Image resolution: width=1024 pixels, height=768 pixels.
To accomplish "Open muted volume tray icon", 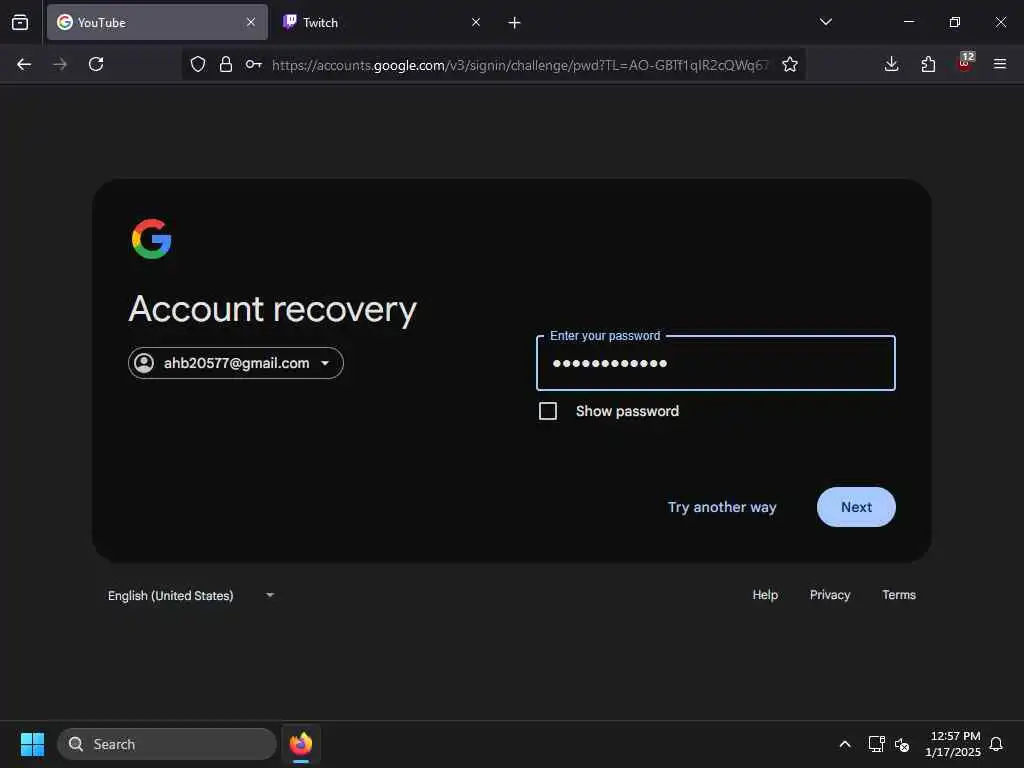I will [x=903, y=744].
